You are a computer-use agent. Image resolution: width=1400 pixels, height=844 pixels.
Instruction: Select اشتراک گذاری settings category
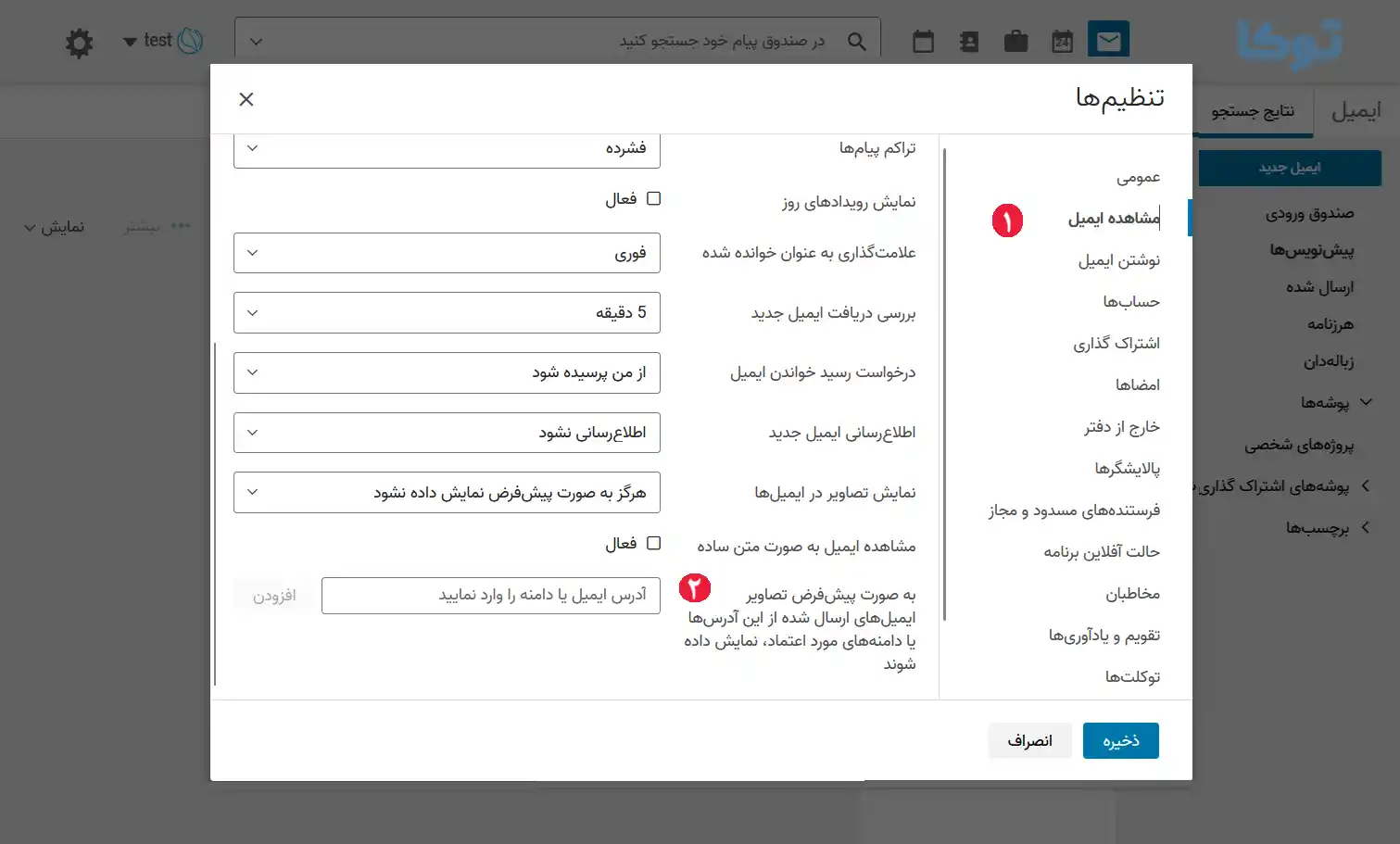(1116, 344)
